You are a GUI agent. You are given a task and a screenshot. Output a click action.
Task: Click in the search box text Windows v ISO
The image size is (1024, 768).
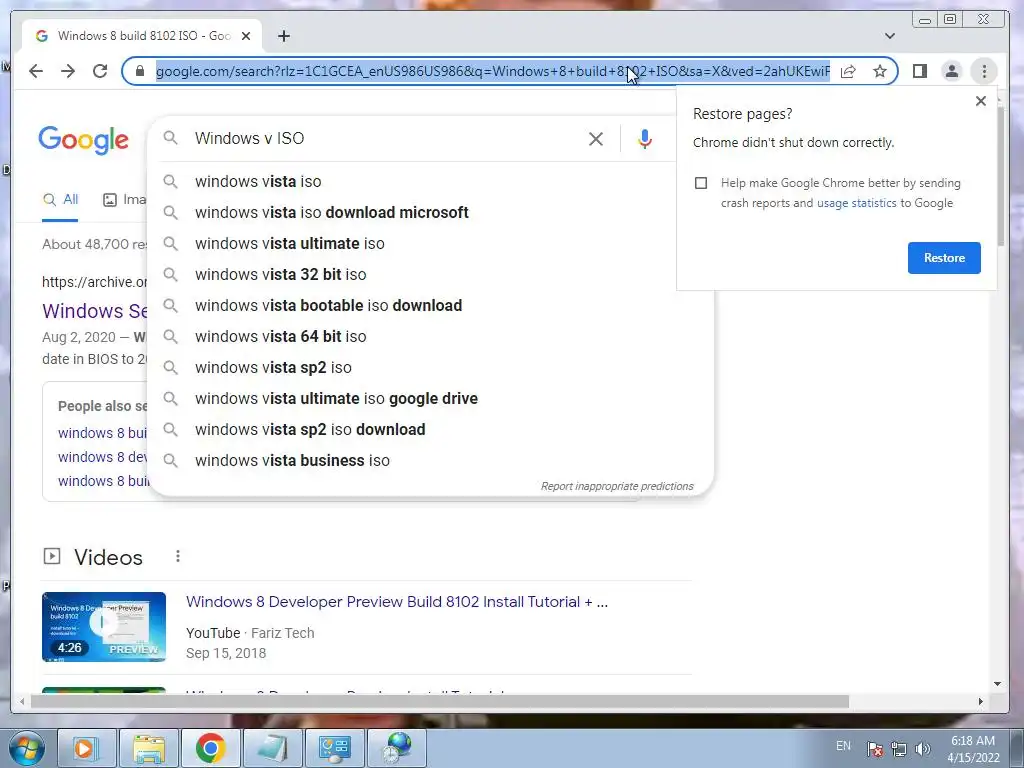(x=249, y=138)
